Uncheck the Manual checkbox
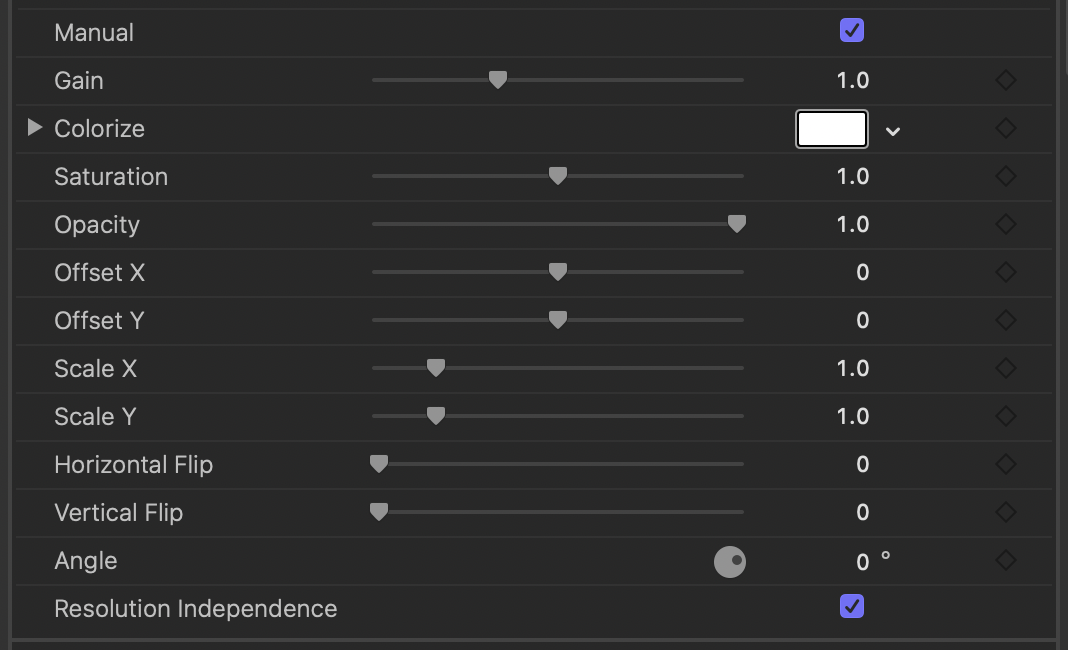This screenshot has height=650, width=1068. (851, 31)
